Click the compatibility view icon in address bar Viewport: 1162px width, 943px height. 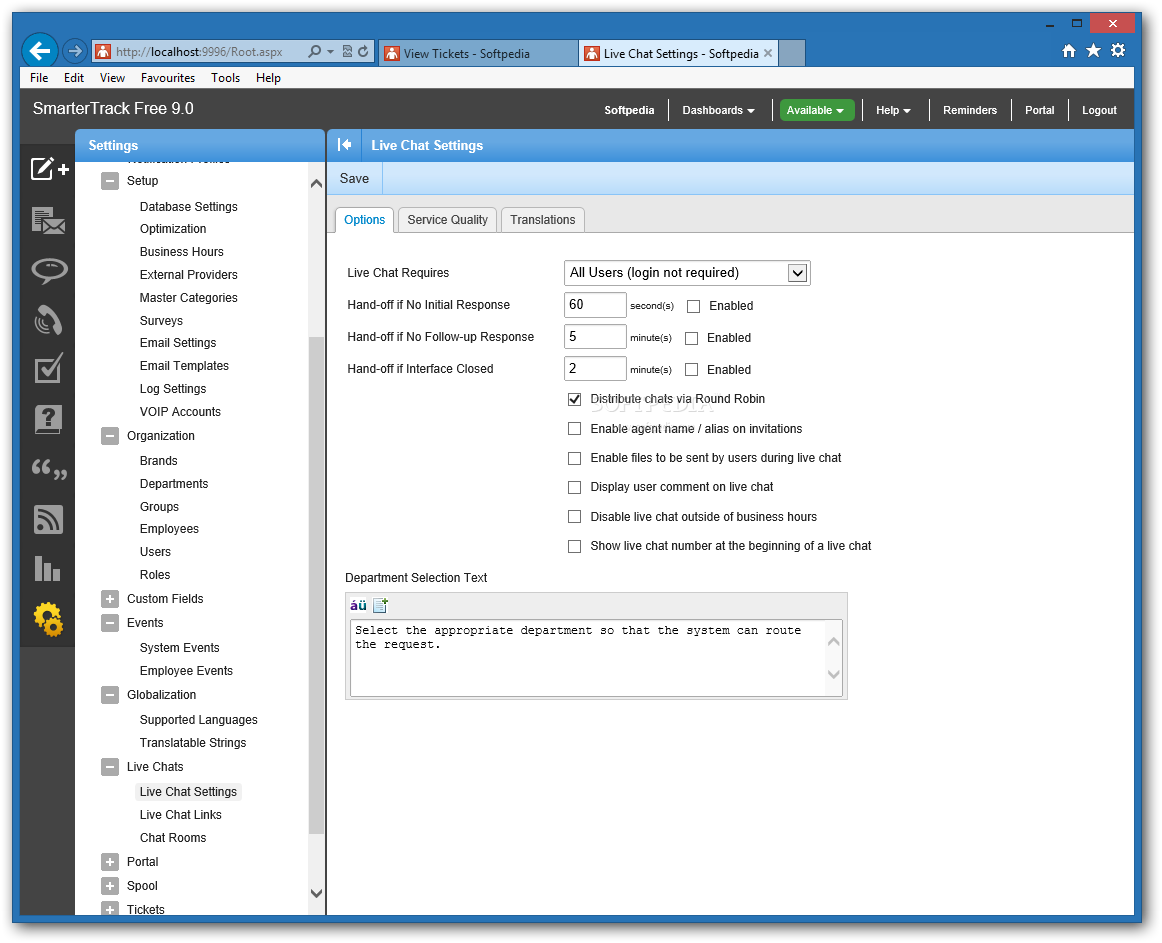pos(347,51)
